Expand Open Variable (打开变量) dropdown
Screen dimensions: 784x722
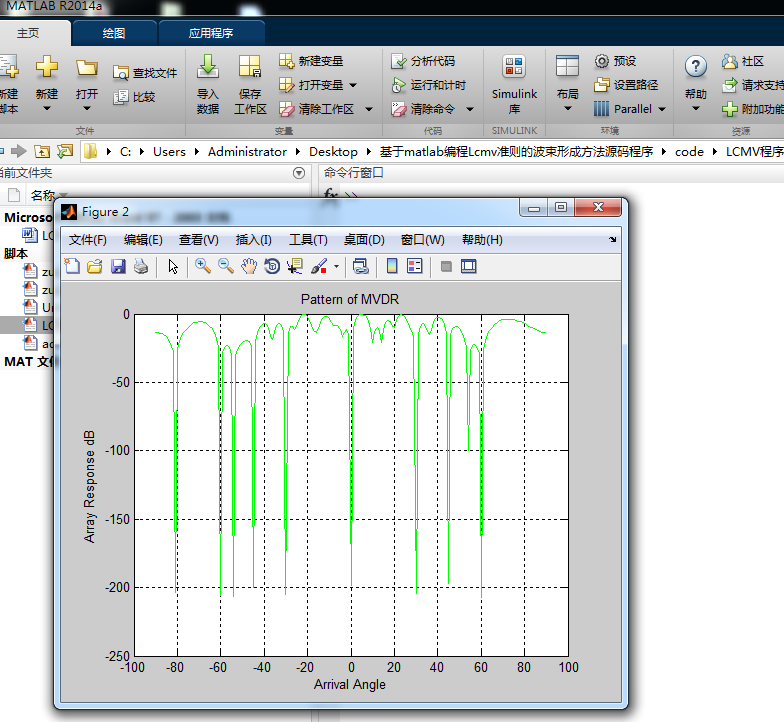click(x=353, y=85)
